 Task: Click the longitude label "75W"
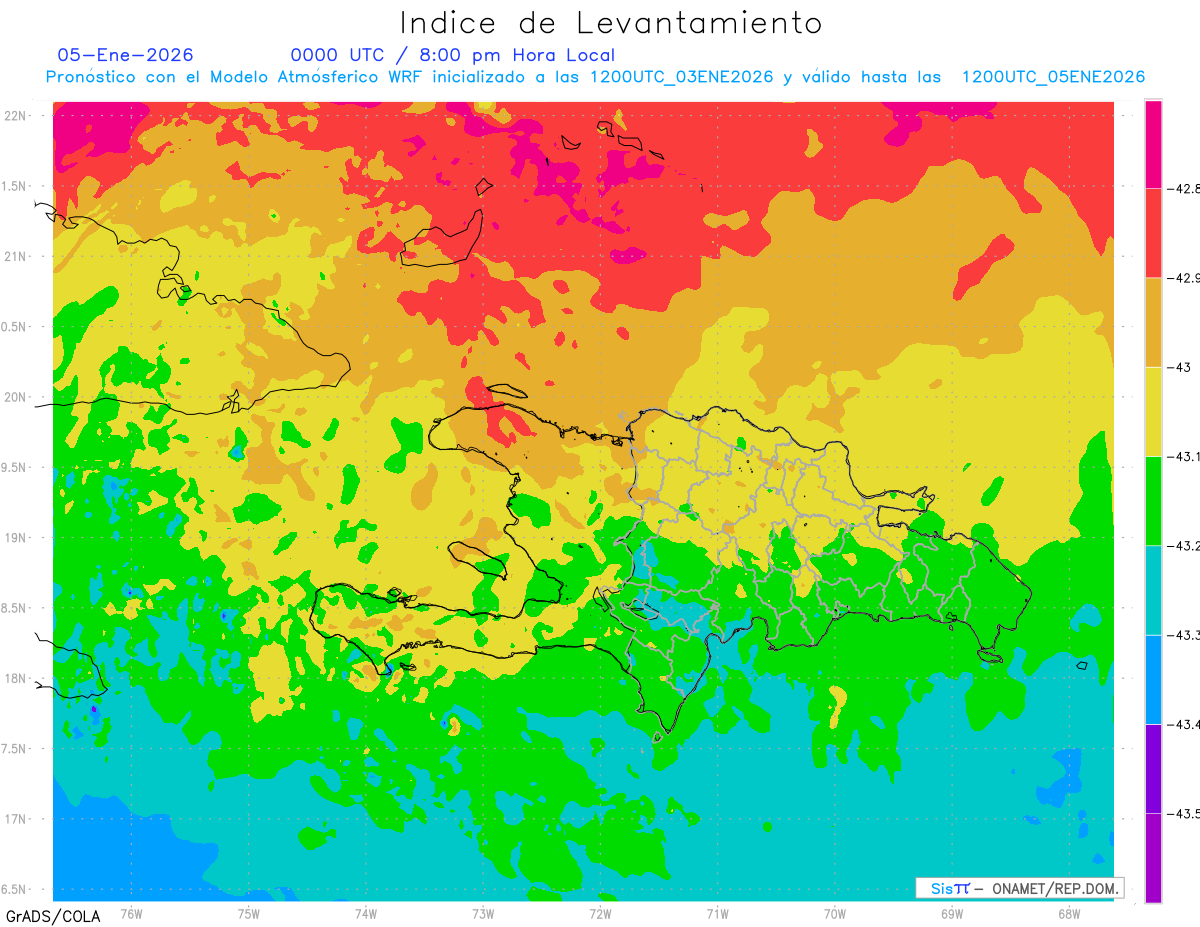pos(249,914)
